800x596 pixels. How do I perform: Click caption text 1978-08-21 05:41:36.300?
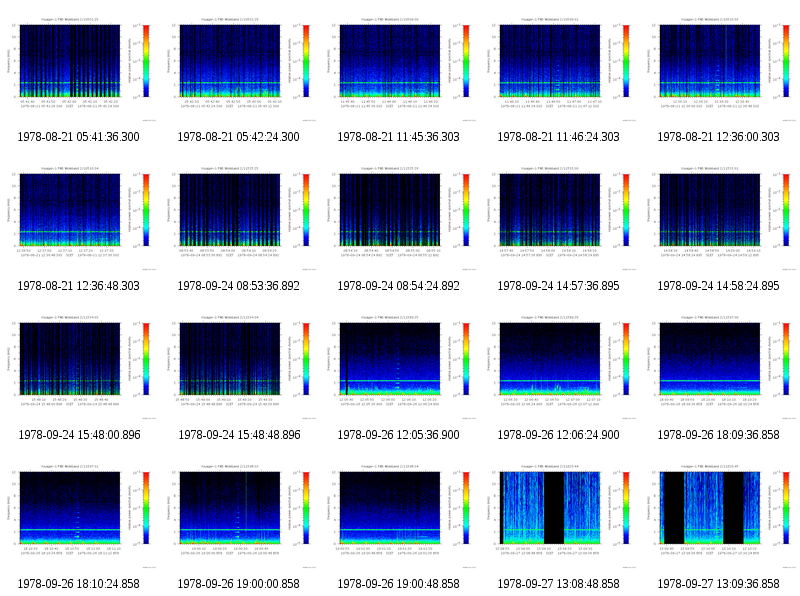point(79,137)
